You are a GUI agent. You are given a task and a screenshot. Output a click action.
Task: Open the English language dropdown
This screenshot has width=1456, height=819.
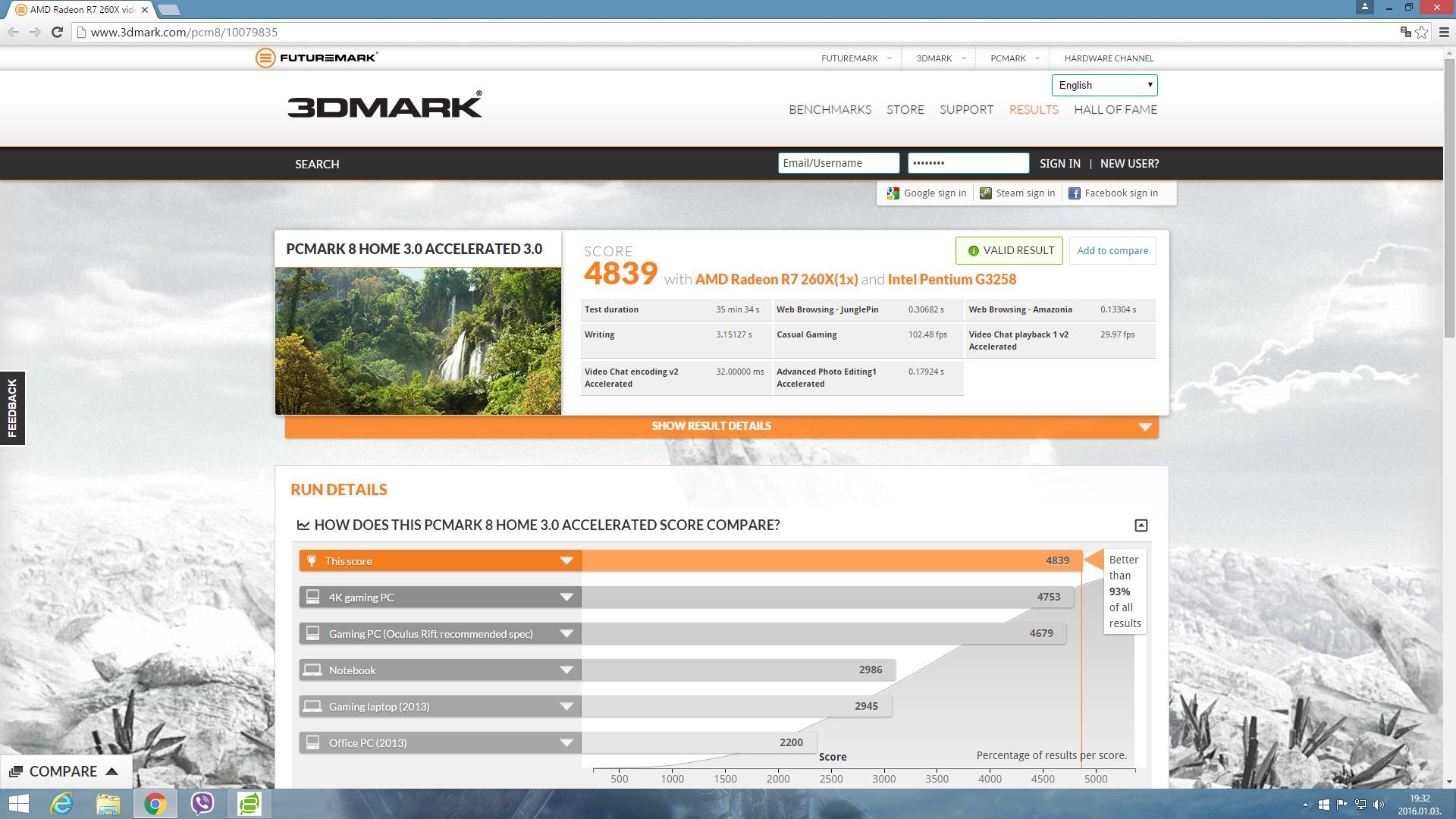click(x=1104, y=85)
